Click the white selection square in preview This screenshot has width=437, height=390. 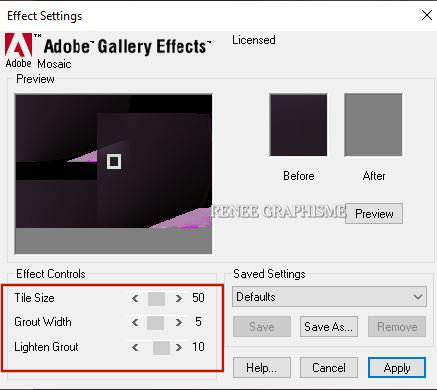[114, 162]
